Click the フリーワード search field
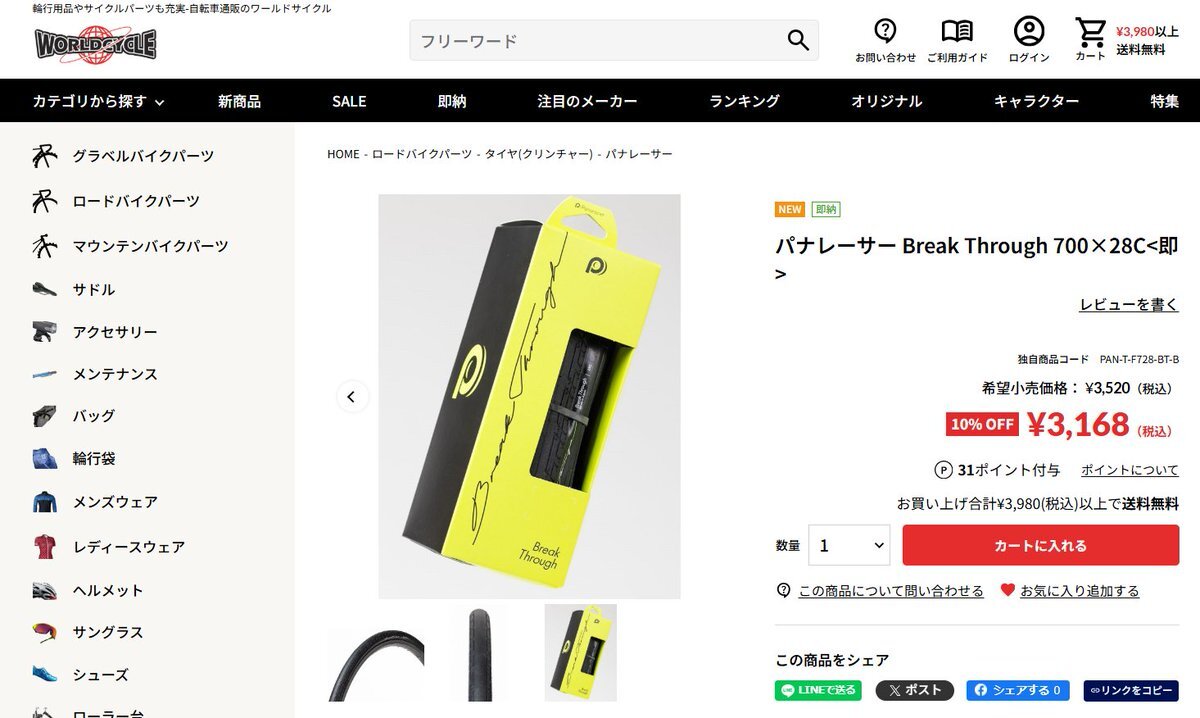Viewport: 1200px width, 718px height. click(x=595, y=40)
